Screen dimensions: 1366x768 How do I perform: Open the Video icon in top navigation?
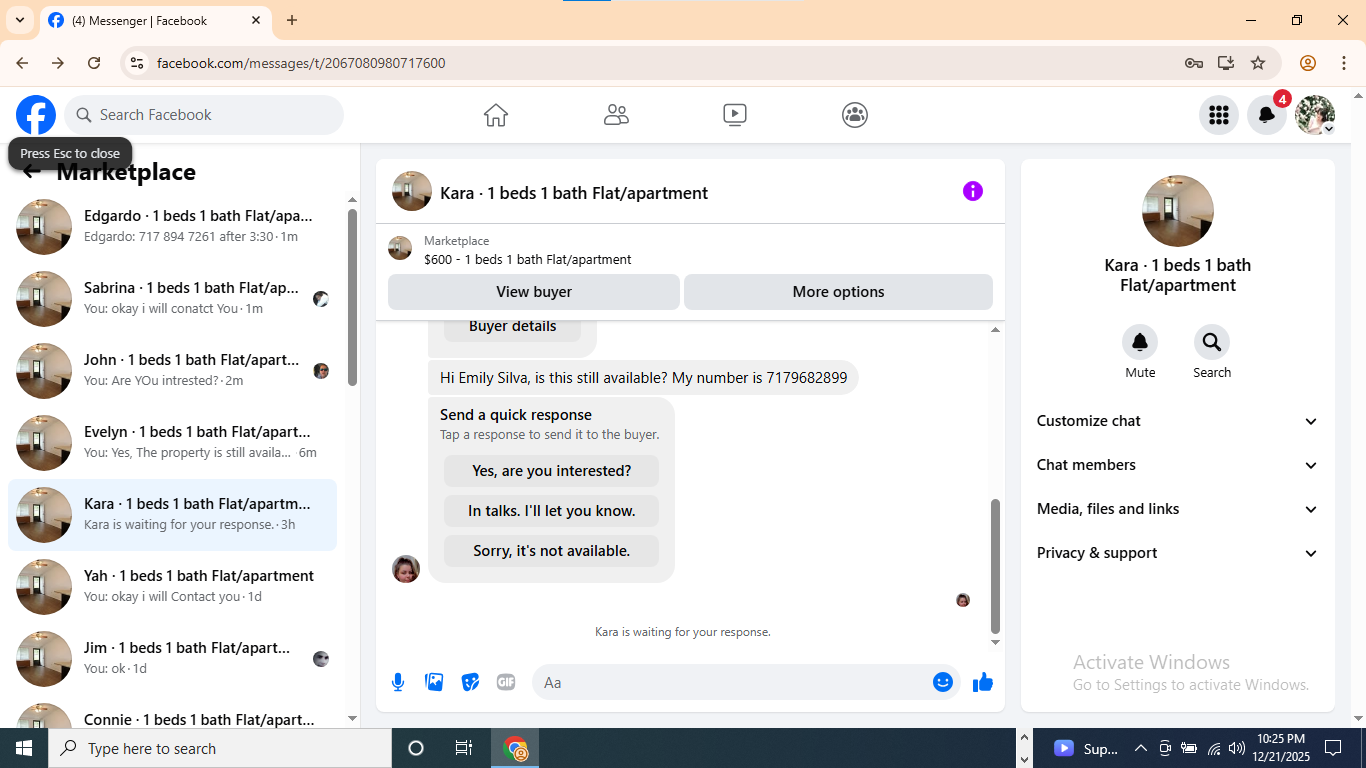pos(735,115)
